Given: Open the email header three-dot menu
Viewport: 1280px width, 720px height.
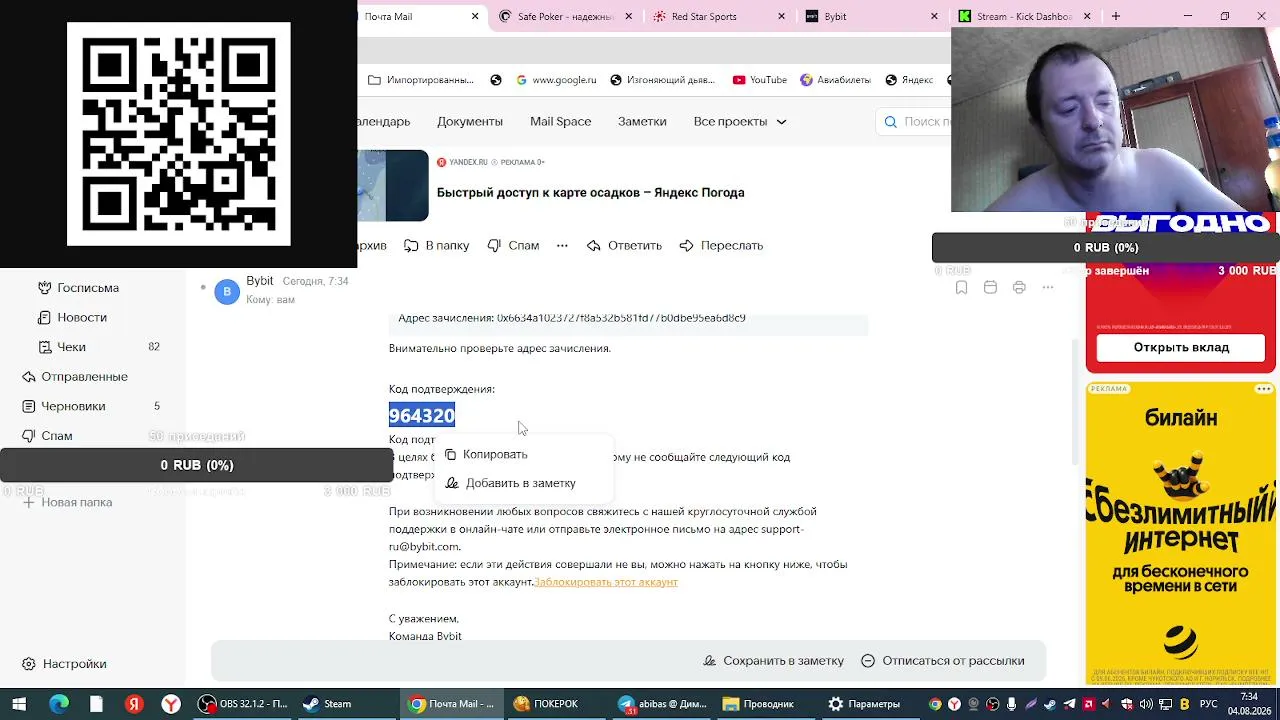Looking at the screenshot, I should pyautogui.click(x=1048, y=287).
